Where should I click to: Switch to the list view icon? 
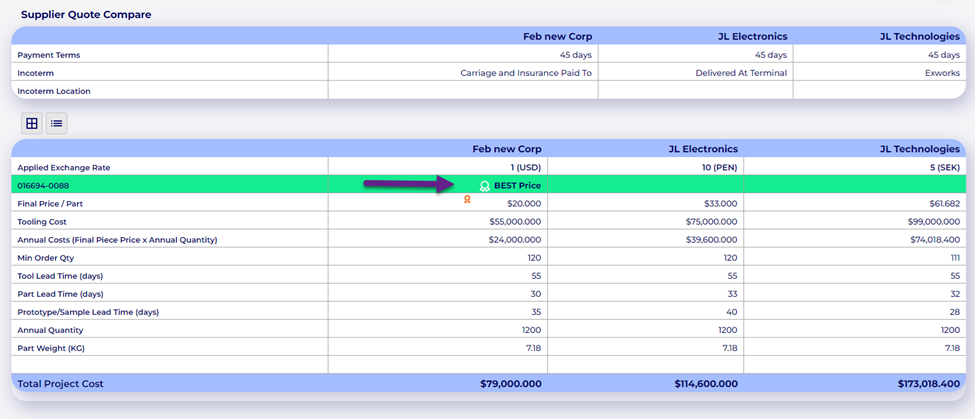pos(57,124)
